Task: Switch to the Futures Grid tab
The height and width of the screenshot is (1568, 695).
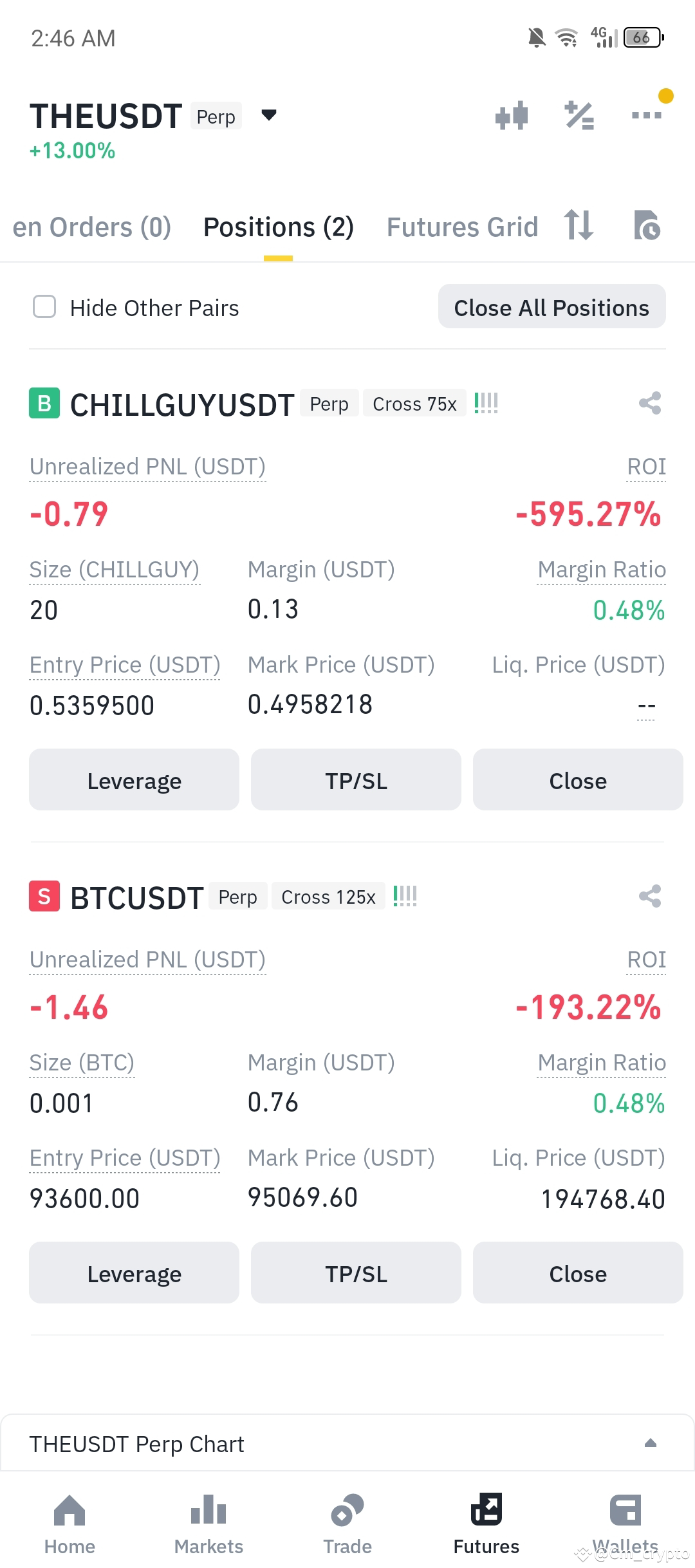Action: click(462, 227)
